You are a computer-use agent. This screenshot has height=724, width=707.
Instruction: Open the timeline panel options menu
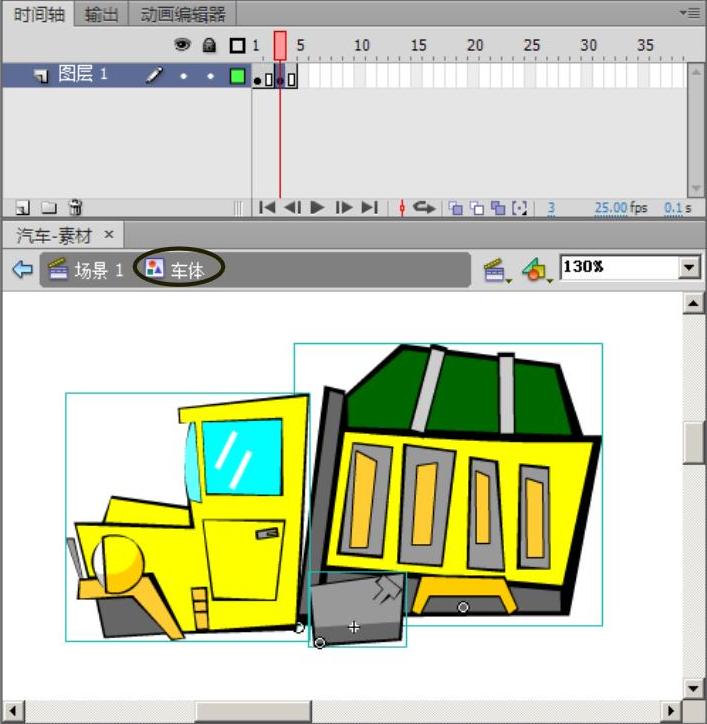[x=690, y=13]
